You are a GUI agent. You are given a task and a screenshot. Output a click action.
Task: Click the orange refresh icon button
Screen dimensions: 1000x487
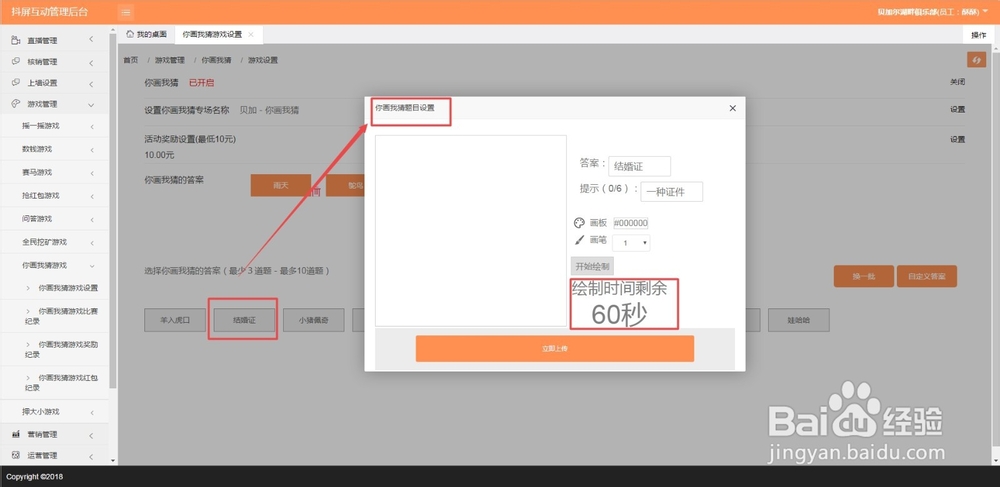click(976, 59)
